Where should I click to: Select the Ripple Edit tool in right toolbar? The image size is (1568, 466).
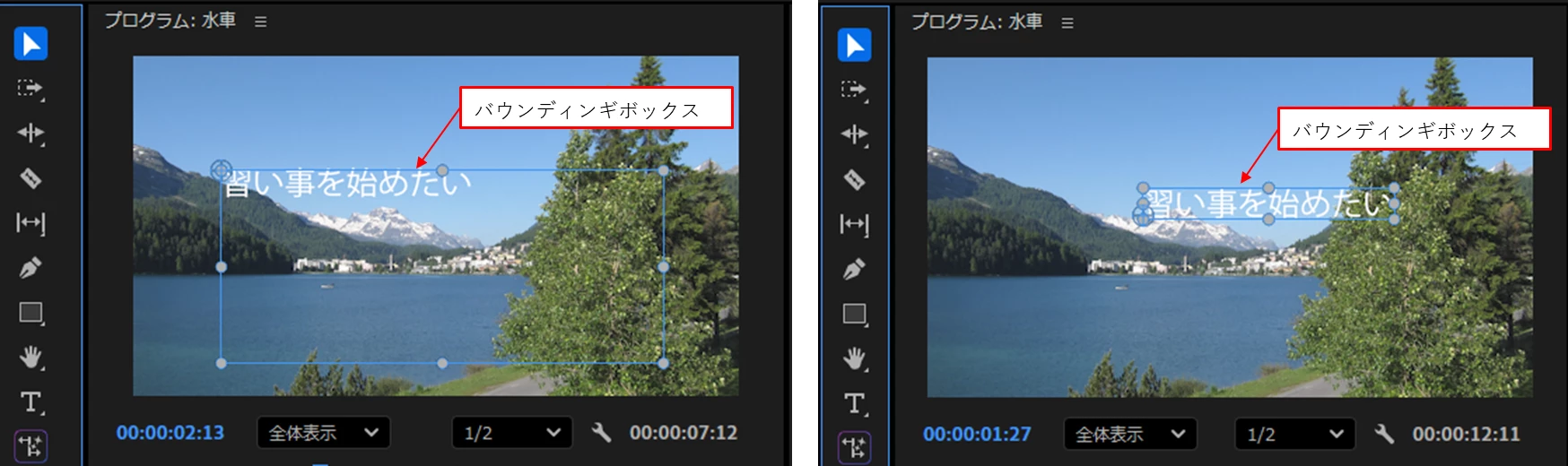point(854,134)
